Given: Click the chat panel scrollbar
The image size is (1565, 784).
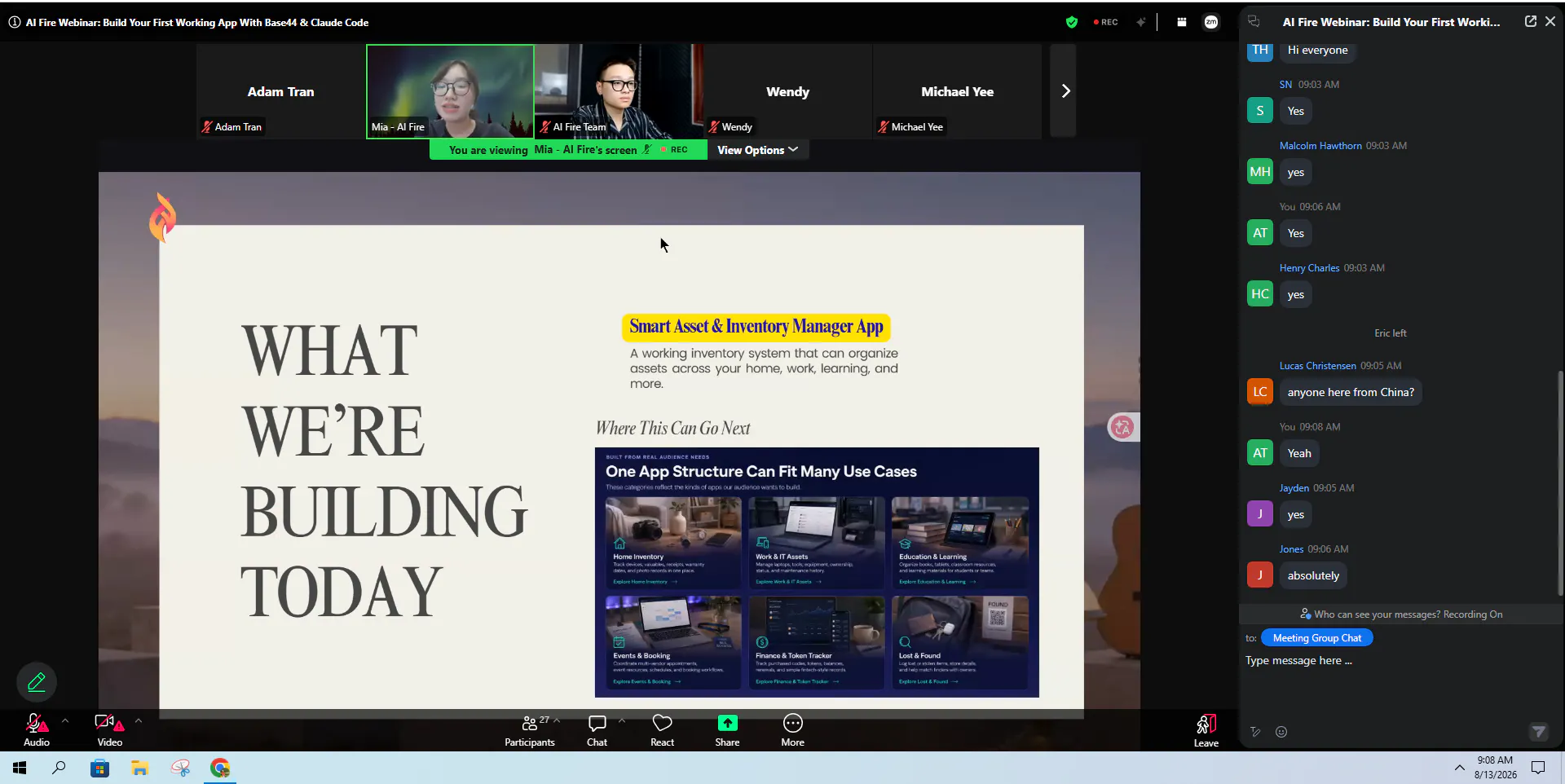Looking at the screenshot, I should pos(1560,482).
